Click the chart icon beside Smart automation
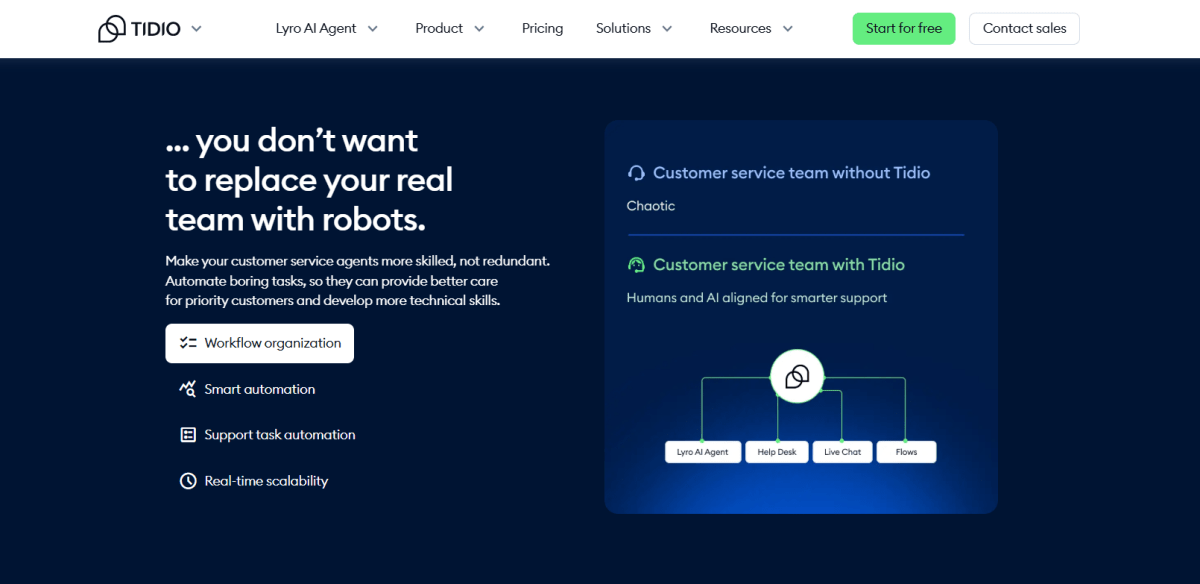Screen dimensions: 1200x584 point(188,389)
